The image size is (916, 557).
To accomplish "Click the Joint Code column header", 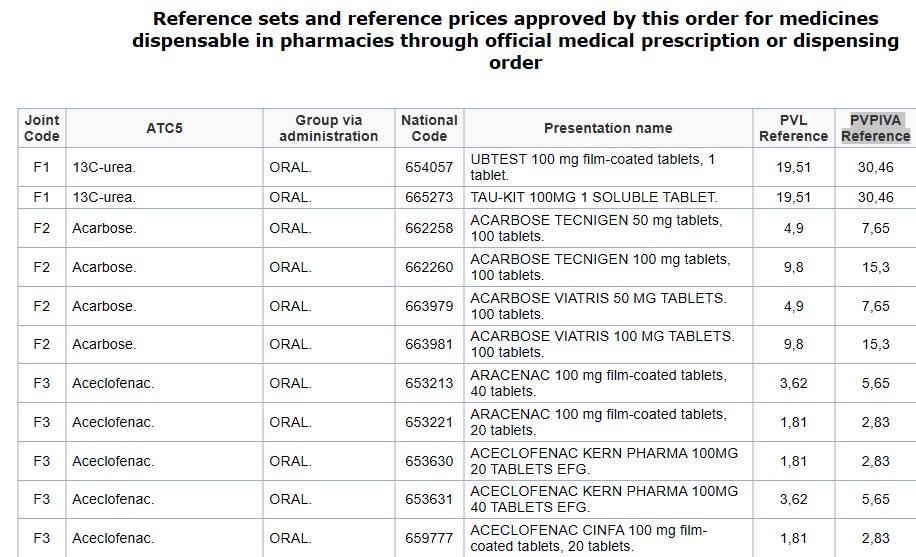I will [x=41, y=128].
